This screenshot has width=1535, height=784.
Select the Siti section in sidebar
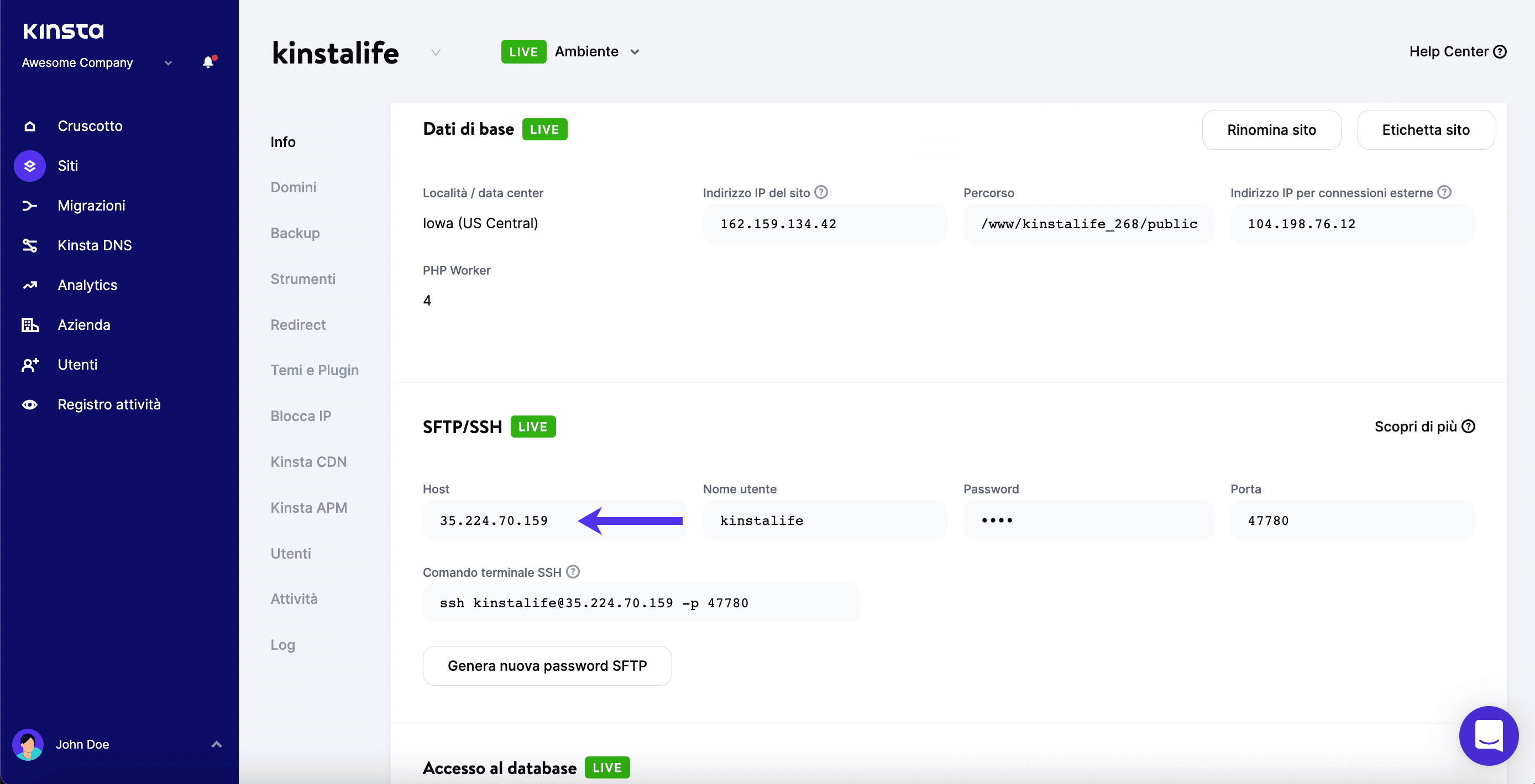tap(68, 166)
